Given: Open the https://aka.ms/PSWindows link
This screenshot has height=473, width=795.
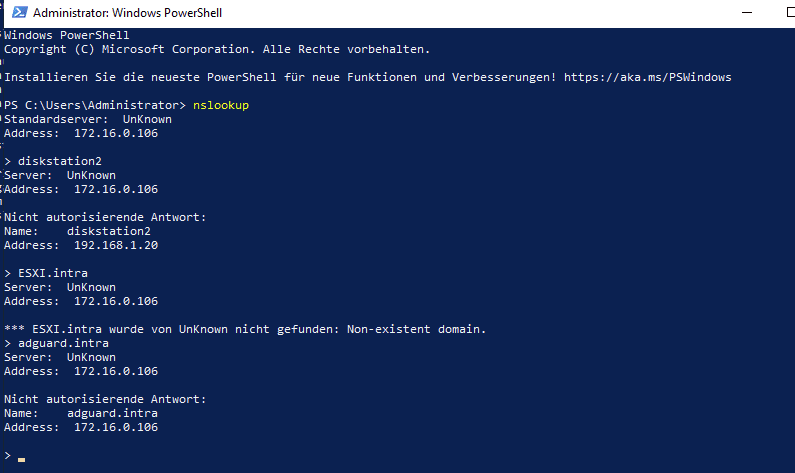Looking at the screenshot, I should 647,77.
